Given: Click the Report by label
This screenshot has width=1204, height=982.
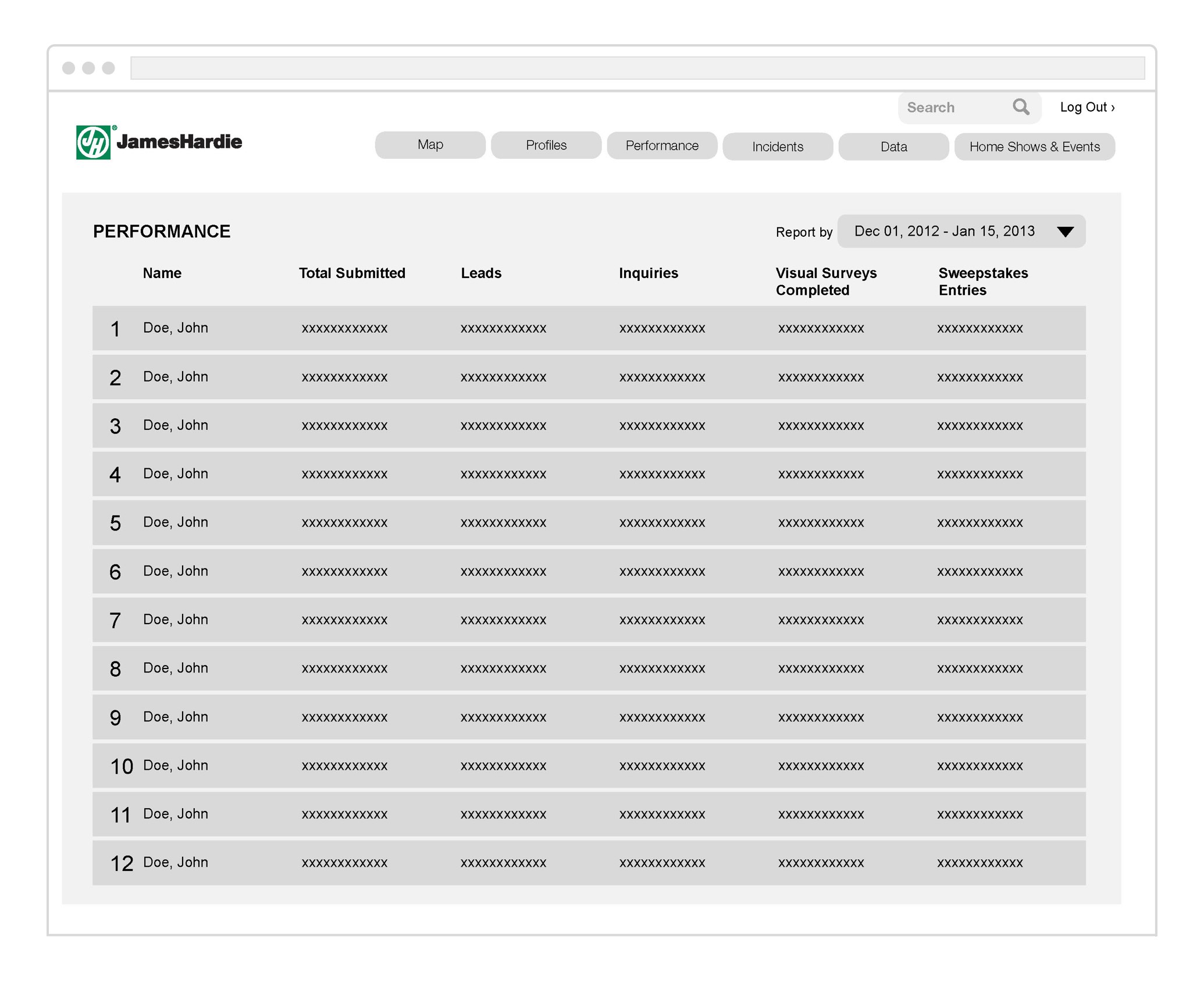Looking at the screenshot, I should 804,232.
